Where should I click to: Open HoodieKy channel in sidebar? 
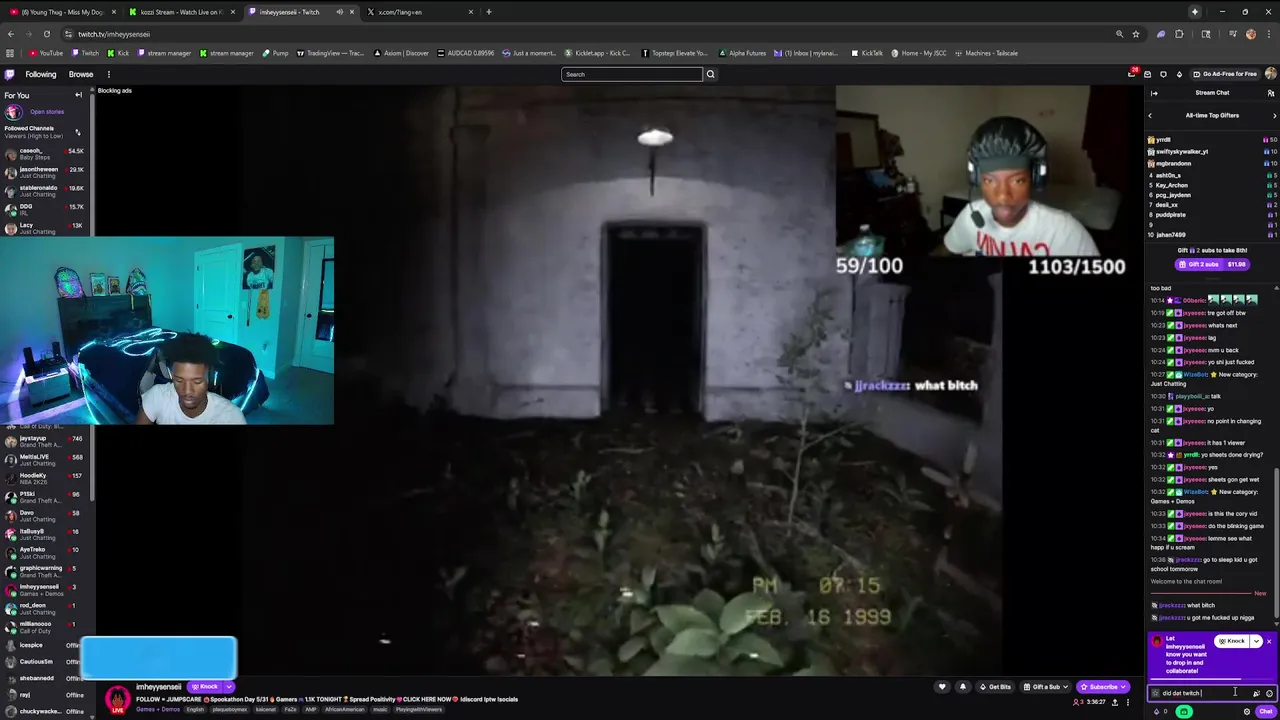pos(45,478)
